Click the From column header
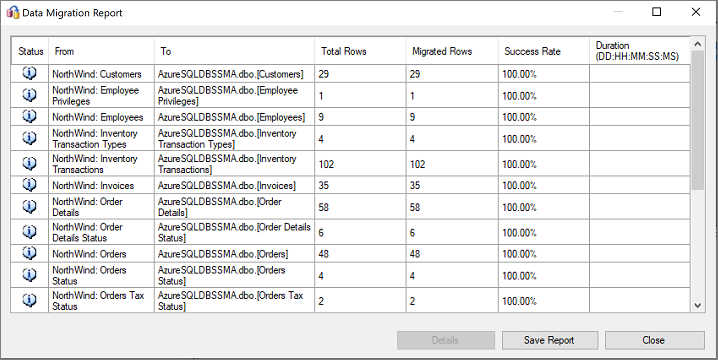The height and width of the screenshot is (360, 718). pyautogui.click(x=101, y=51)
